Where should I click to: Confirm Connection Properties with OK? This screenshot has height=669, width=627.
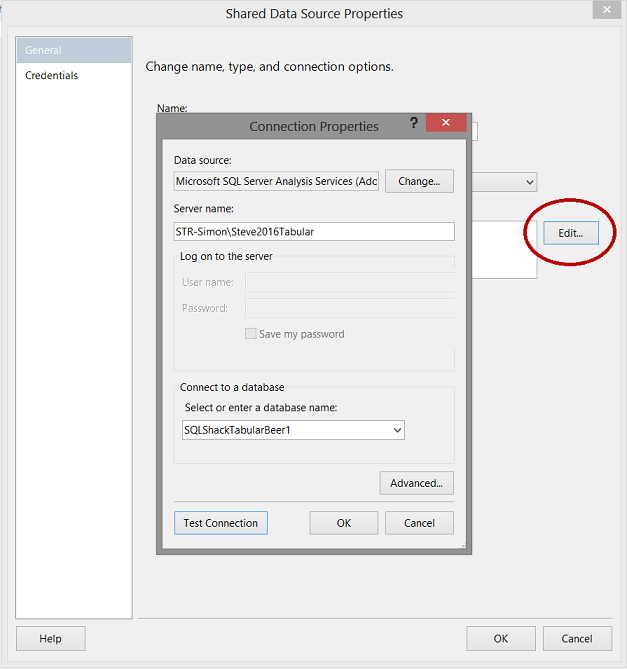tap(343, 523)
